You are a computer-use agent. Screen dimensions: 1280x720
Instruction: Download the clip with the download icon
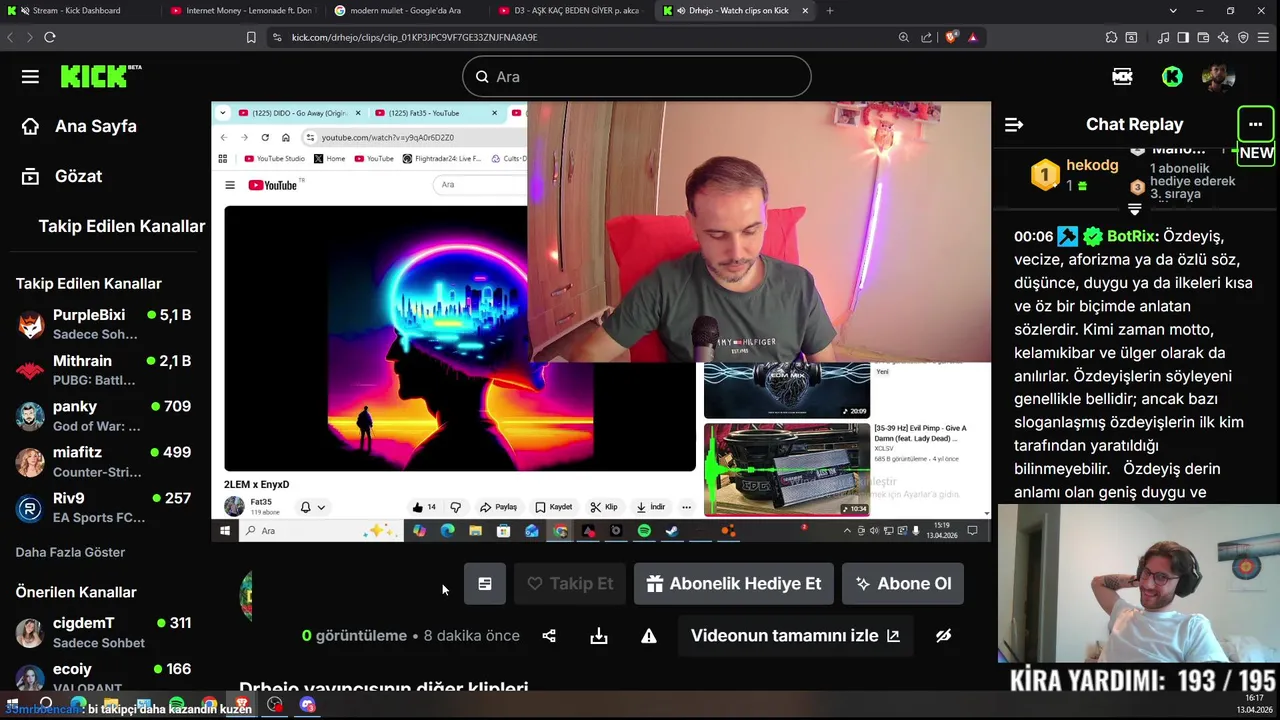tap(599, 636)
